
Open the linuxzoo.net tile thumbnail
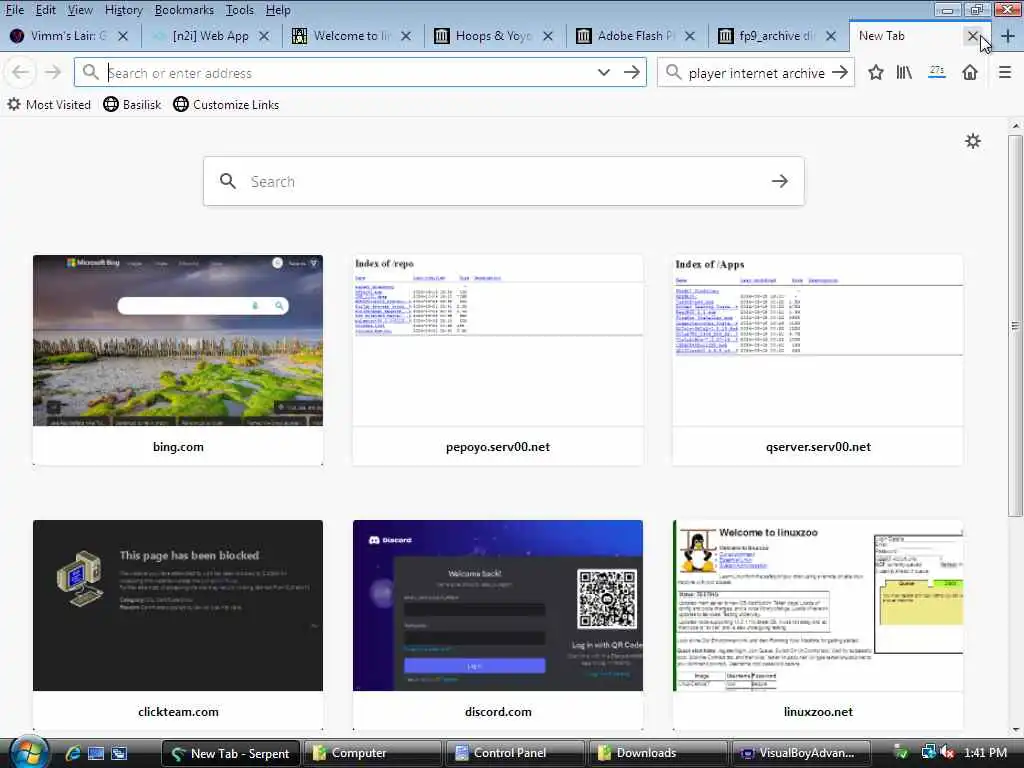[818, 605]
